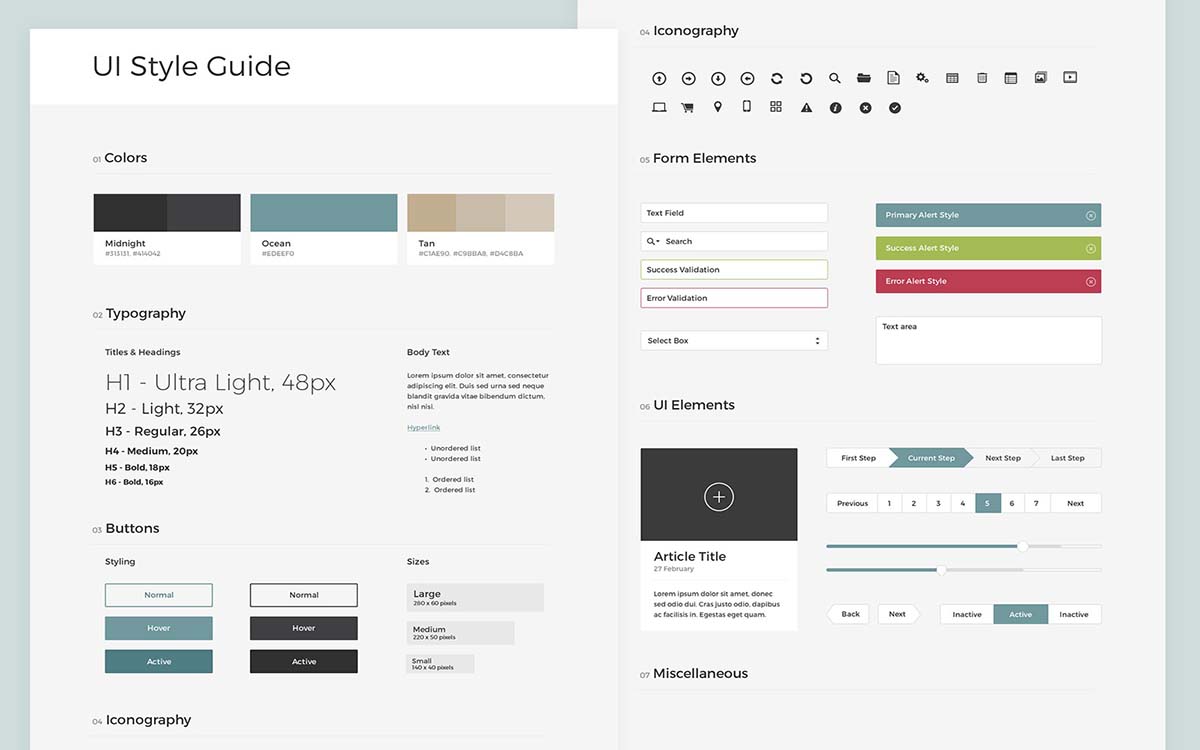Click the plus circle on the article image
1200x750 pixels.
pos(719,496)
